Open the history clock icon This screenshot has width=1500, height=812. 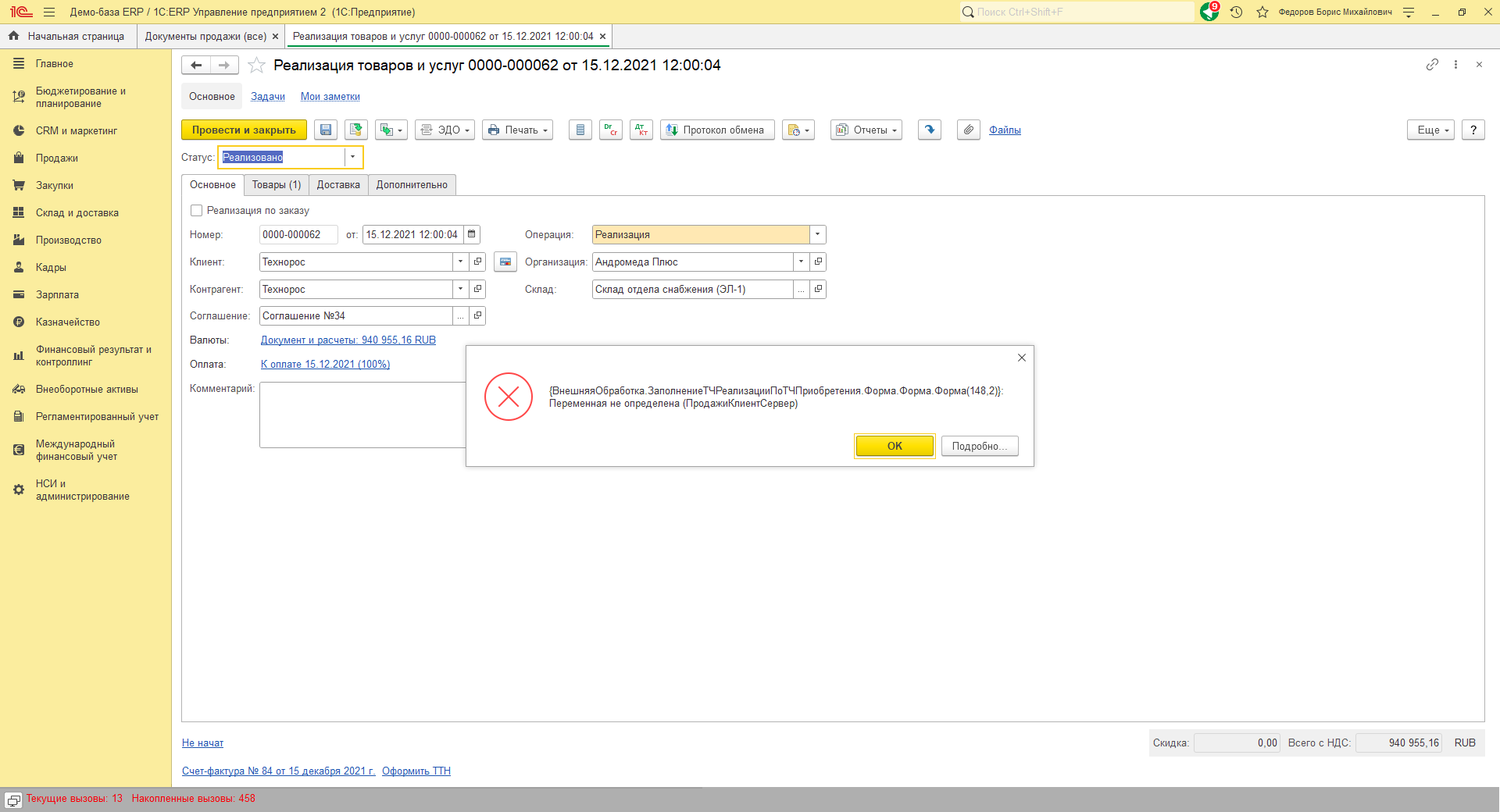1236,12
